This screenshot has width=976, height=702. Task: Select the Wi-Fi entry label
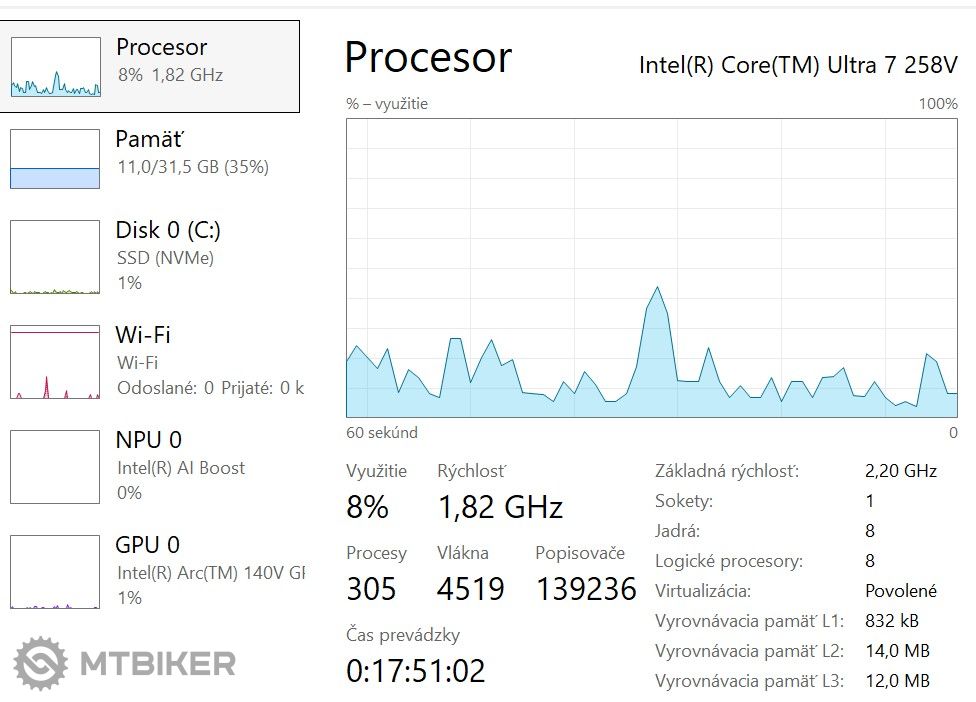(143, 335)
